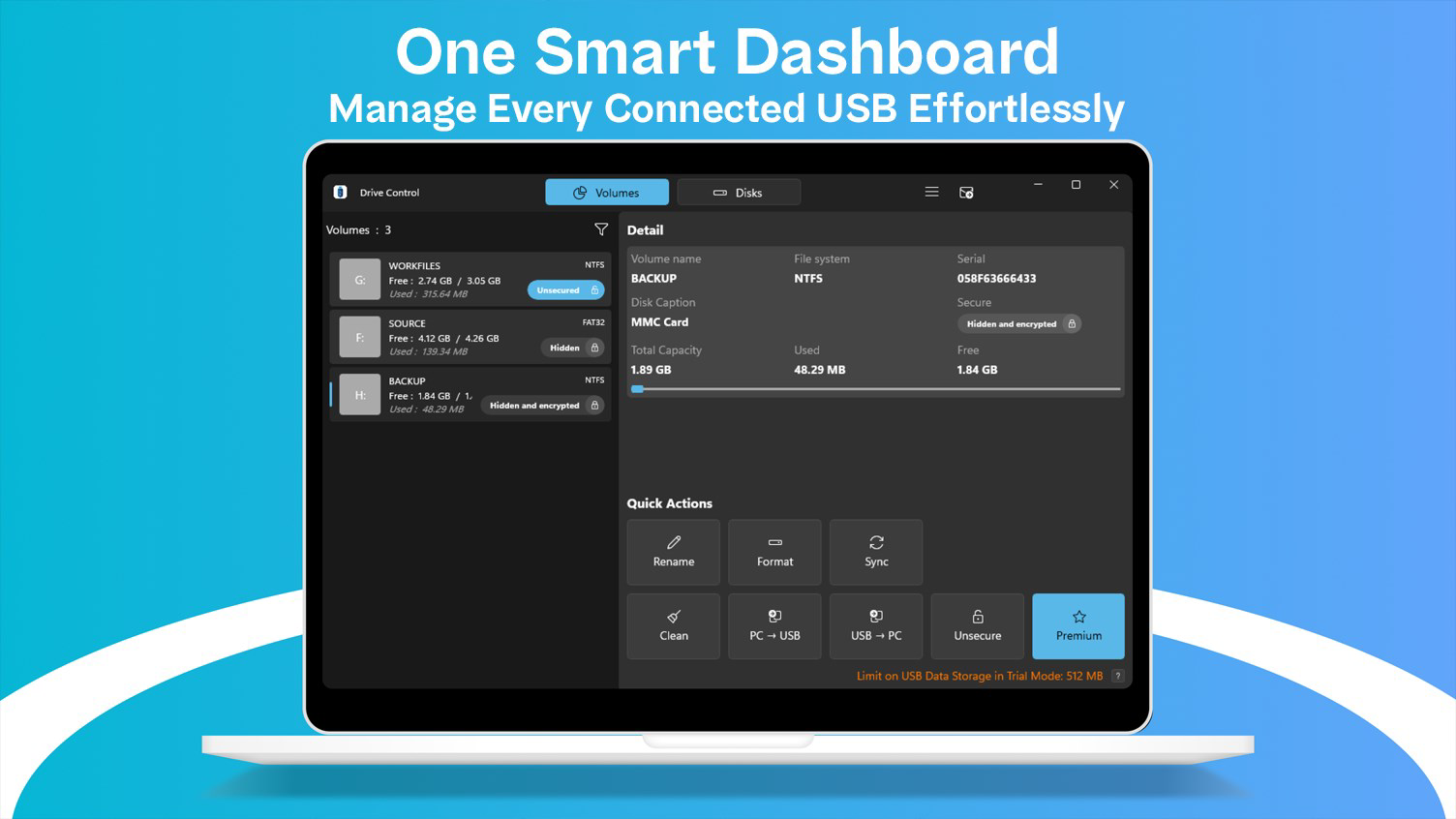Click the serial number 058F63666433
This screenshot has height=819, width=1456.
[x=996, y=278]
